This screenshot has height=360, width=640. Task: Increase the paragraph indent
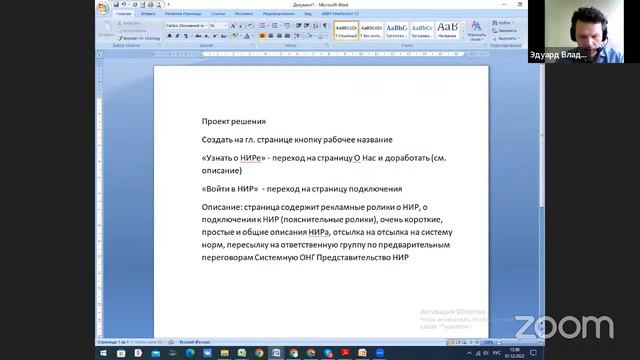pos(307,26)
